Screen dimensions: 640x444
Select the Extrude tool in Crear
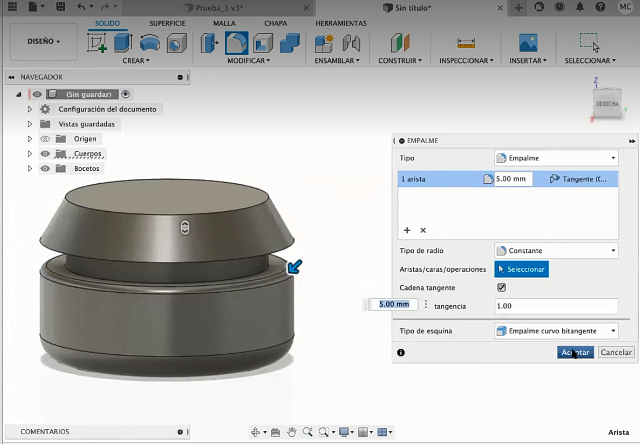[x=122, y=43]
